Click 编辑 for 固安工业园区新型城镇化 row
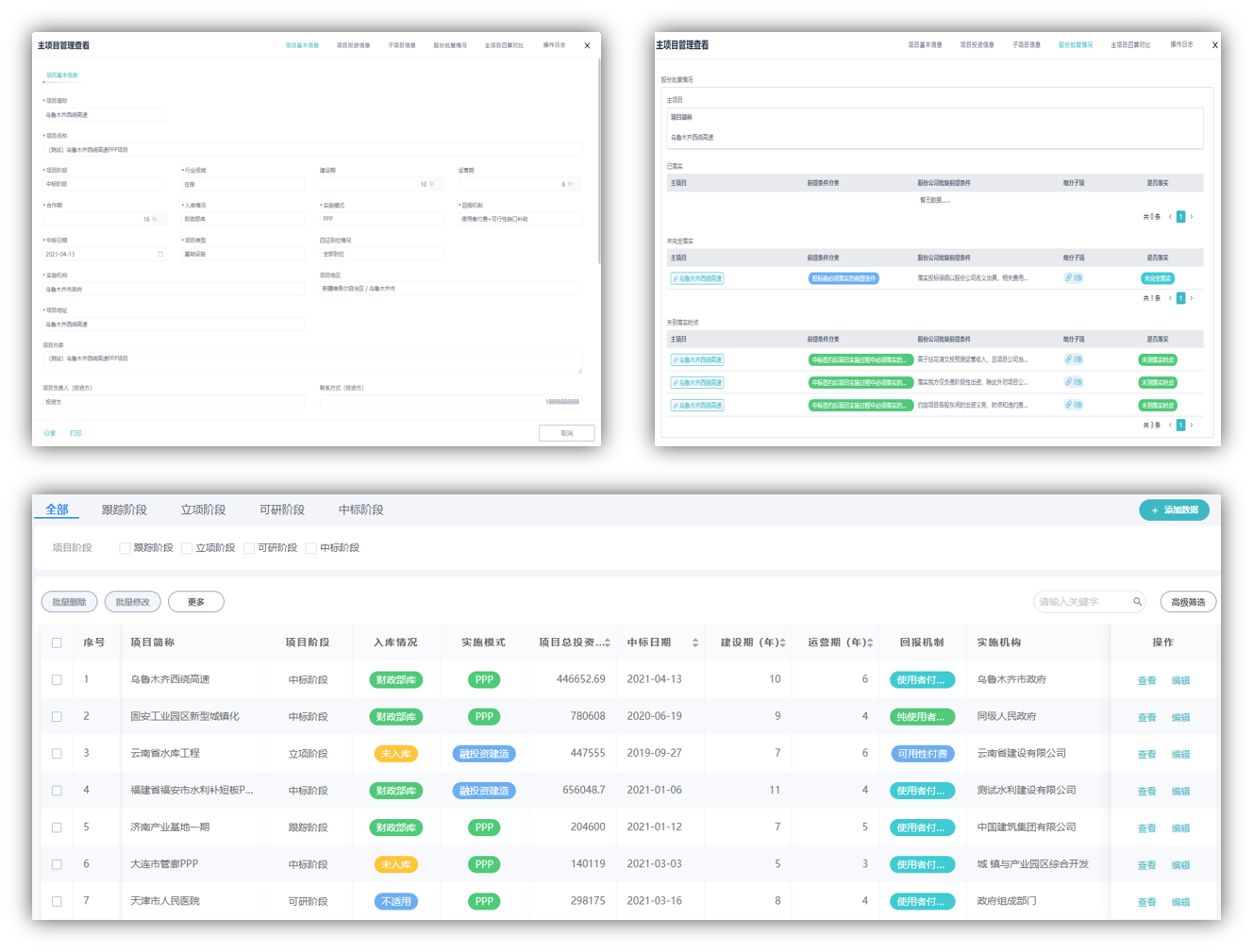 coord(1180,717)
